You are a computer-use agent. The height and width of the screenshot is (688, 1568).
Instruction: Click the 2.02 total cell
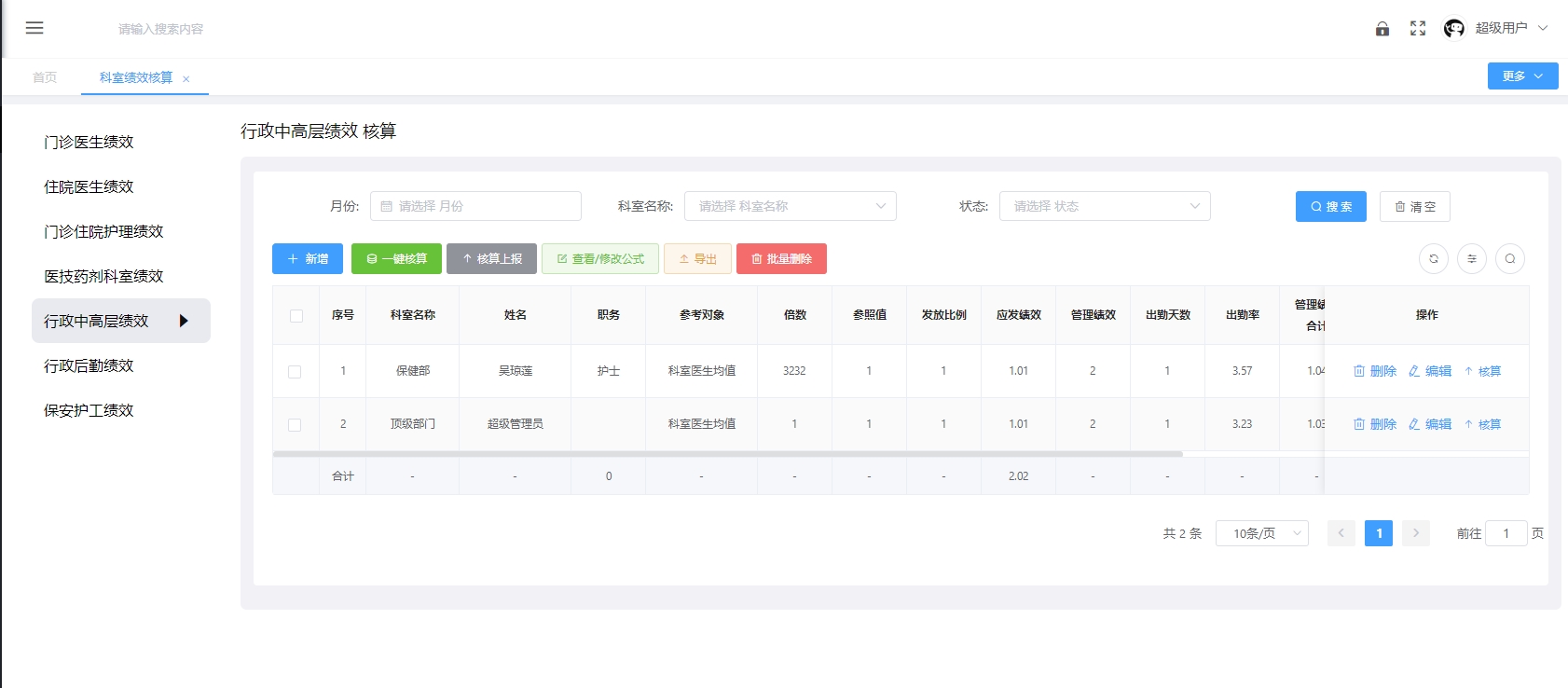click(1019, 476)
